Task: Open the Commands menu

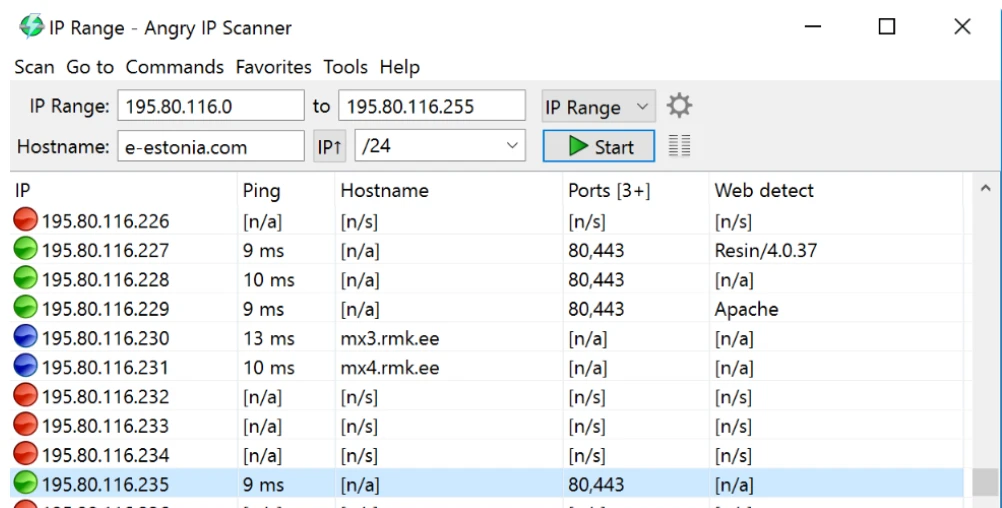Action: point(174,67)
